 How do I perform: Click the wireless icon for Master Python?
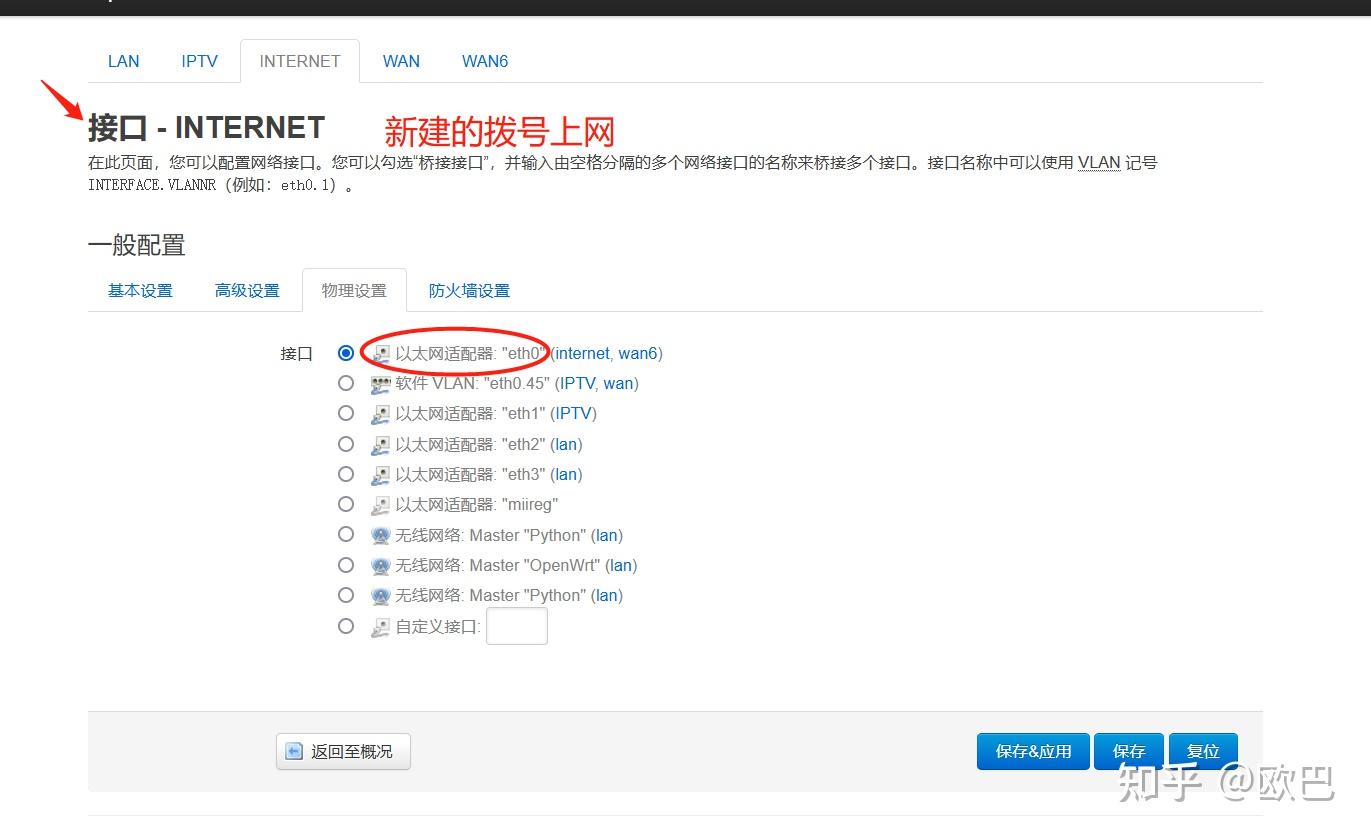(380, 535)
